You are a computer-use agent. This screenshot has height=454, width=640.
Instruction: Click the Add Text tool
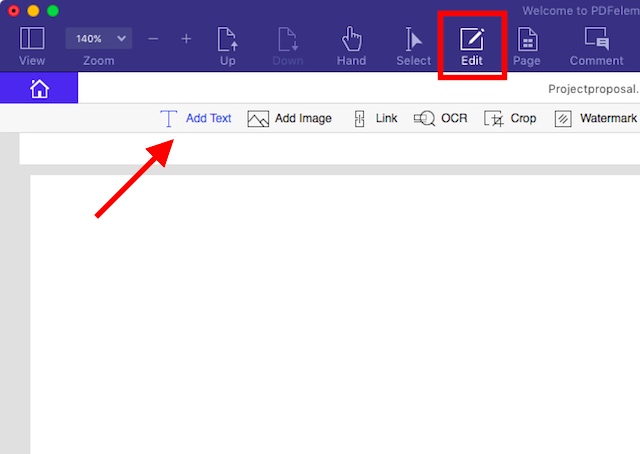point(196,118)
